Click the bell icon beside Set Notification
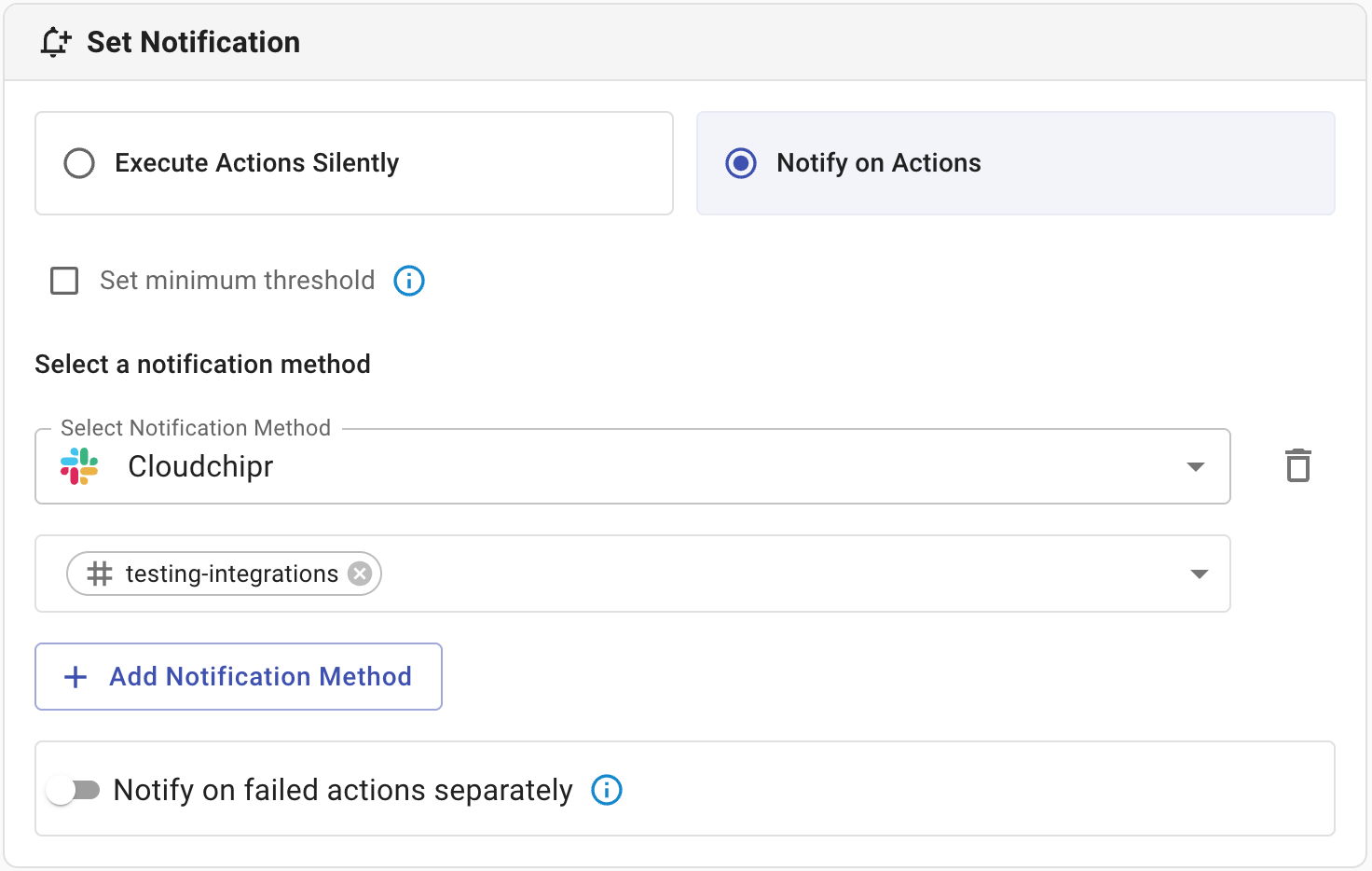1372x871 pixels. click(55, 42)
